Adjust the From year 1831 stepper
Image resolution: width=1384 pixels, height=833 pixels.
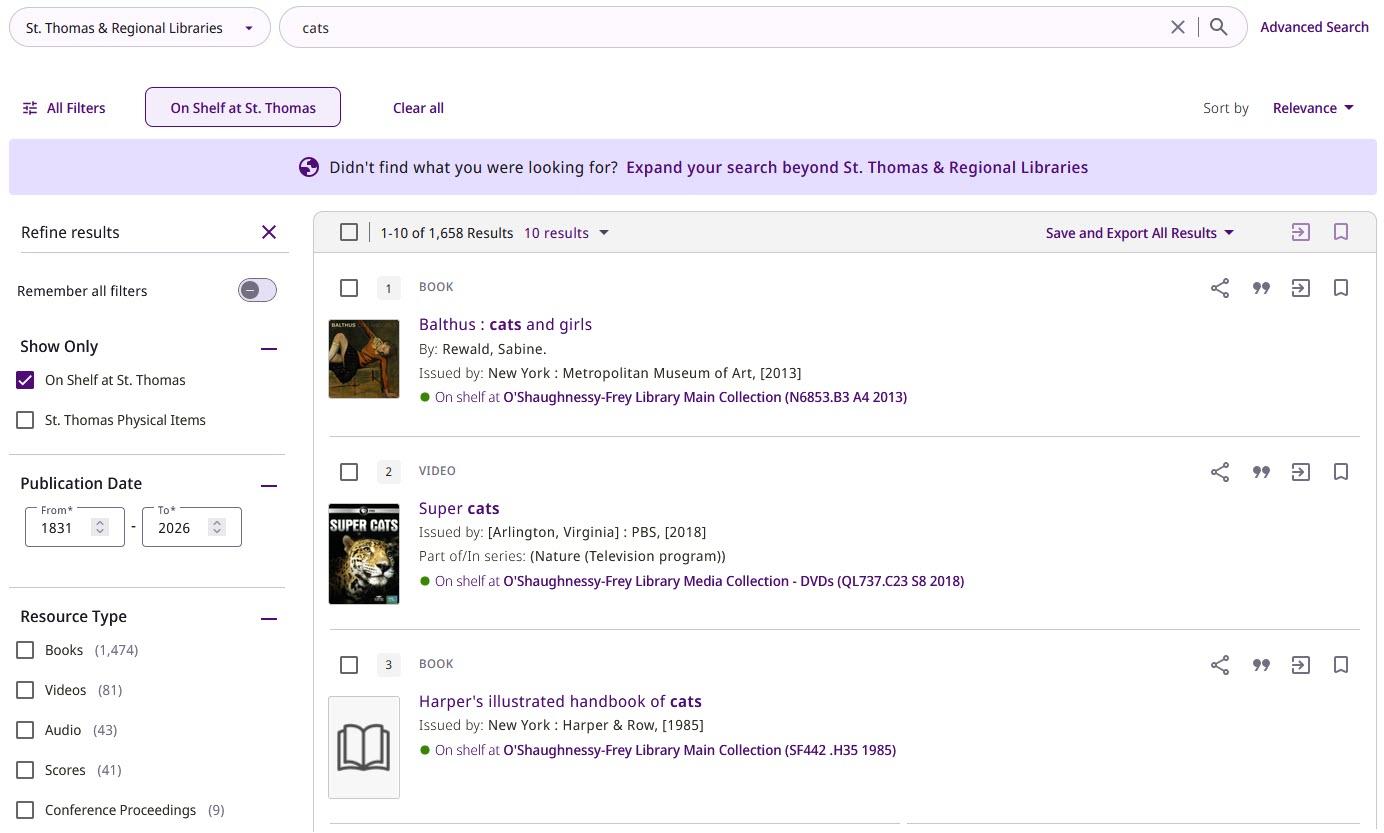pyautogui.click(x=100, y=527)
